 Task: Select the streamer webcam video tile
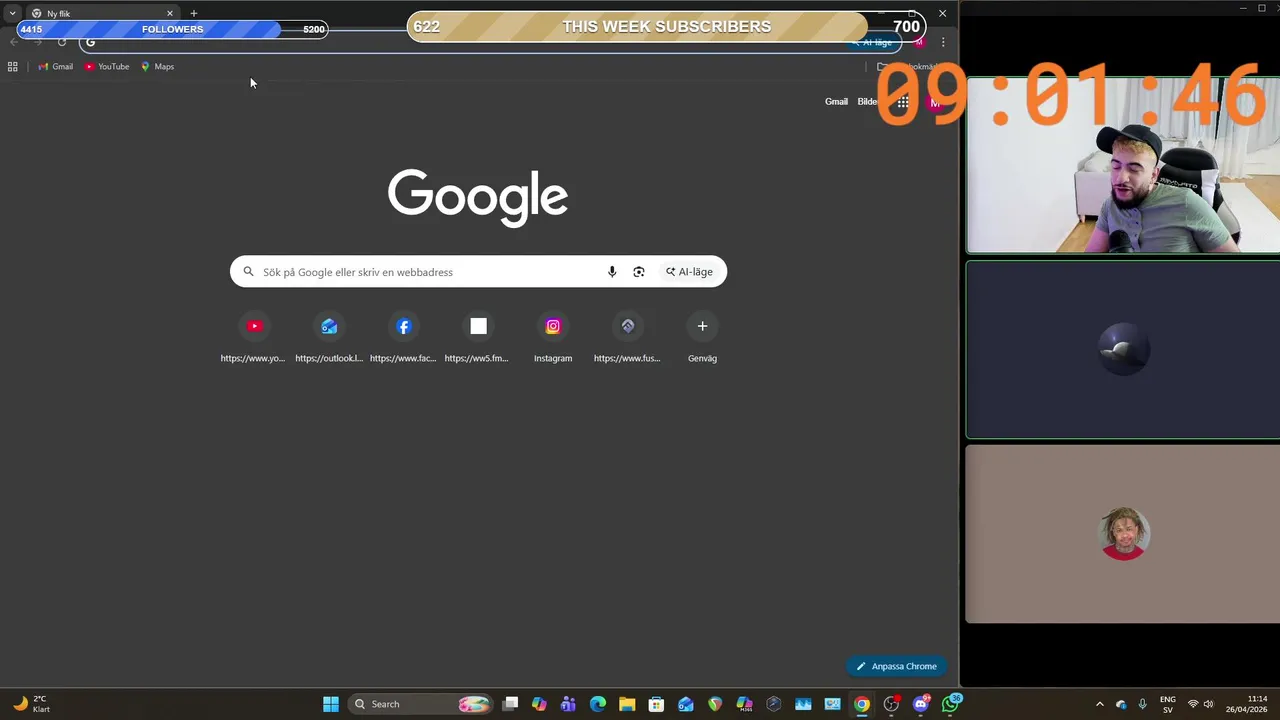point(1122,165)
